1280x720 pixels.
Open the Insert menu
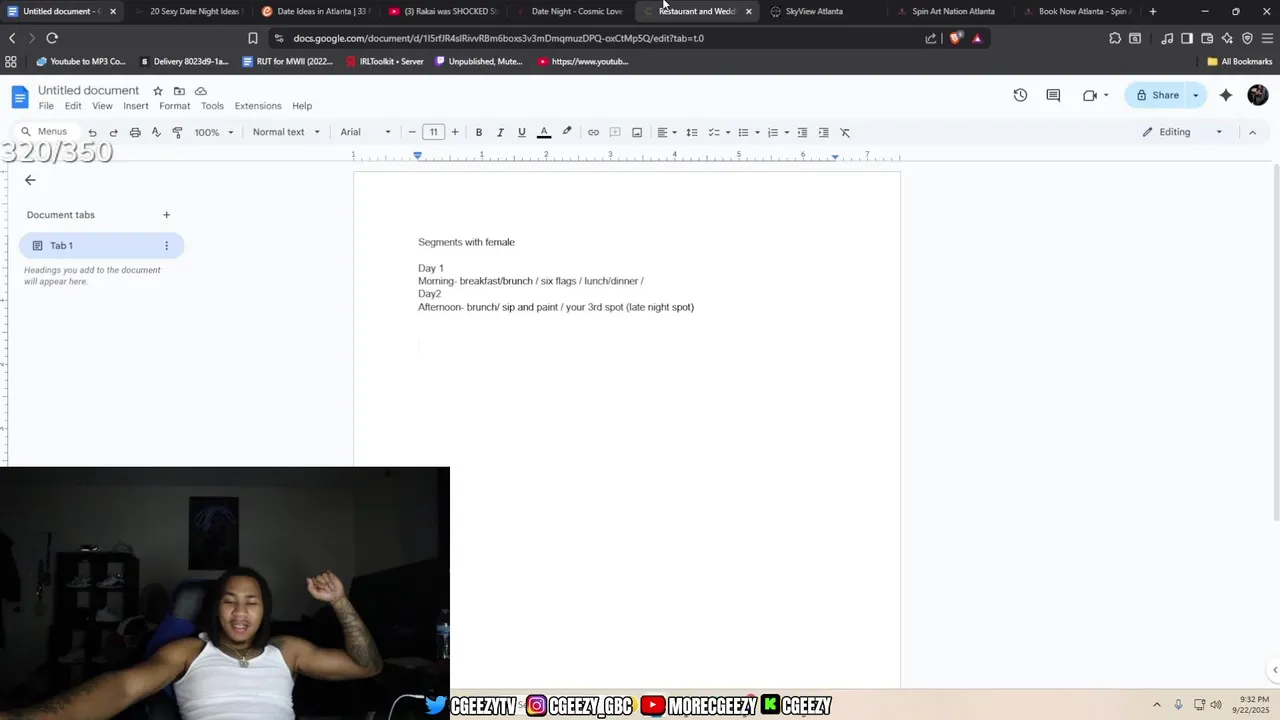coord(136,106)
